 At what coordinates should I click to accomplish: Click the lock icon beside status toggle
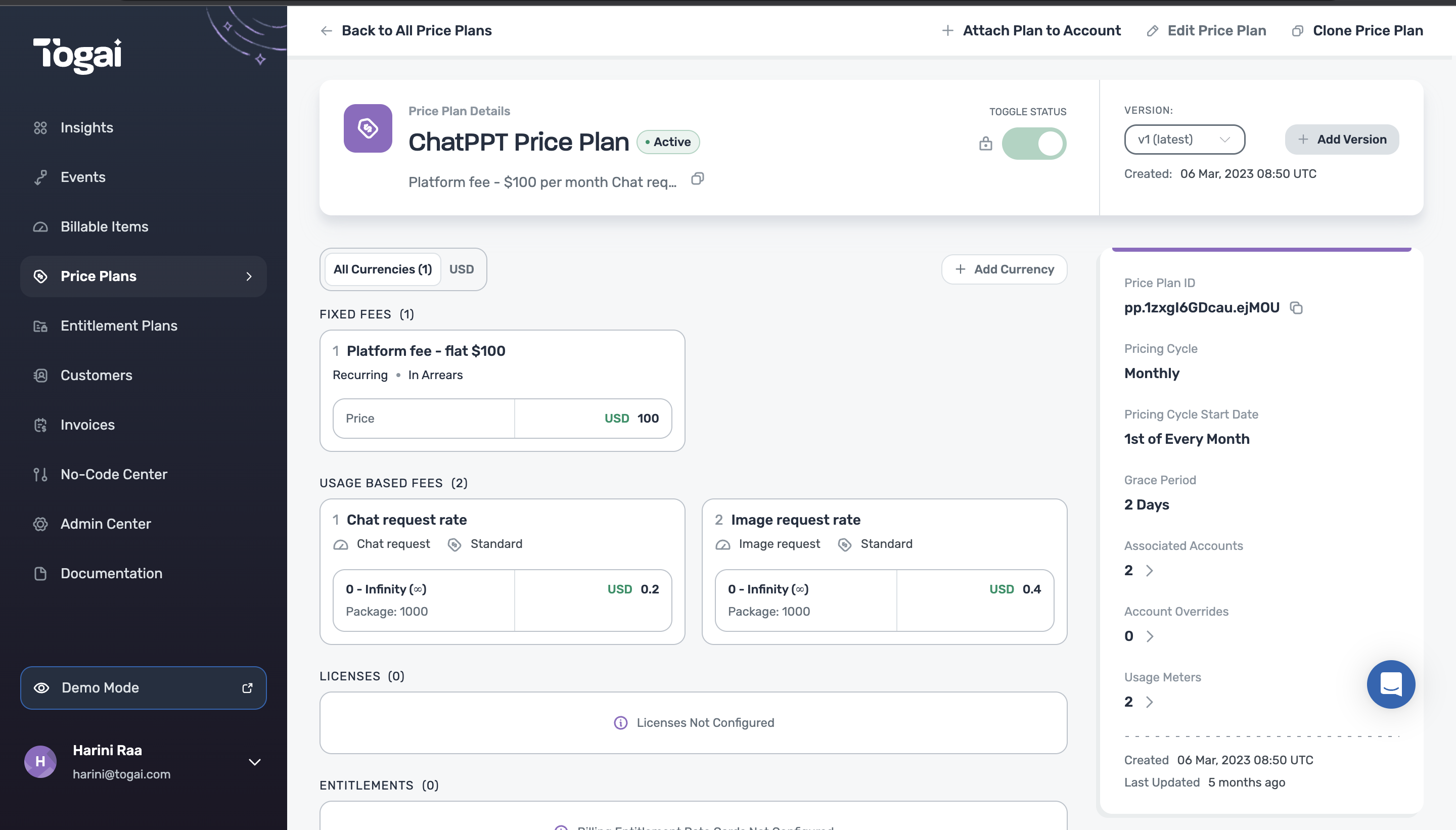point(986,144)
